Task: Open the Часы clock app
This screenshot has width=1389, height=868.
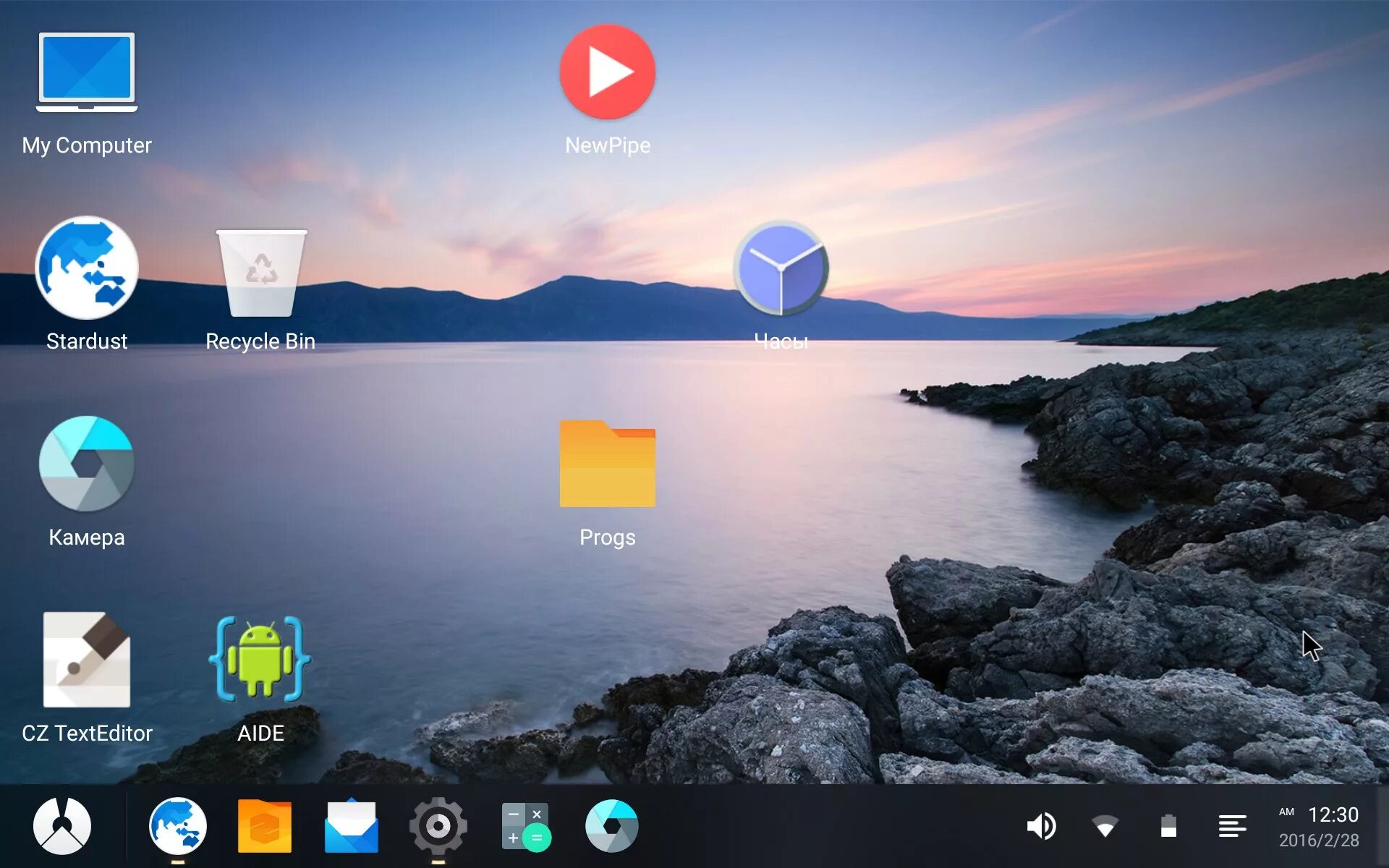Action: coord(781,268)
